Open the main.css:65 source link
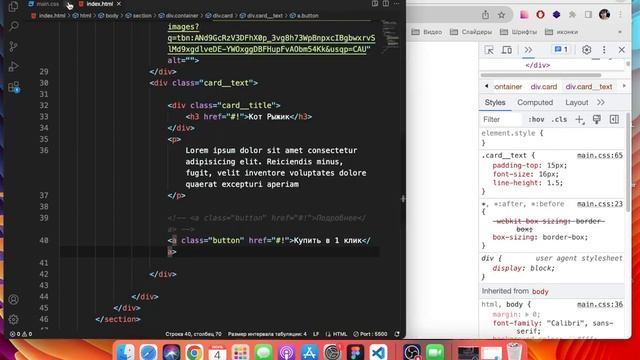This screenshot has width=640, height=360. (600, 156)
